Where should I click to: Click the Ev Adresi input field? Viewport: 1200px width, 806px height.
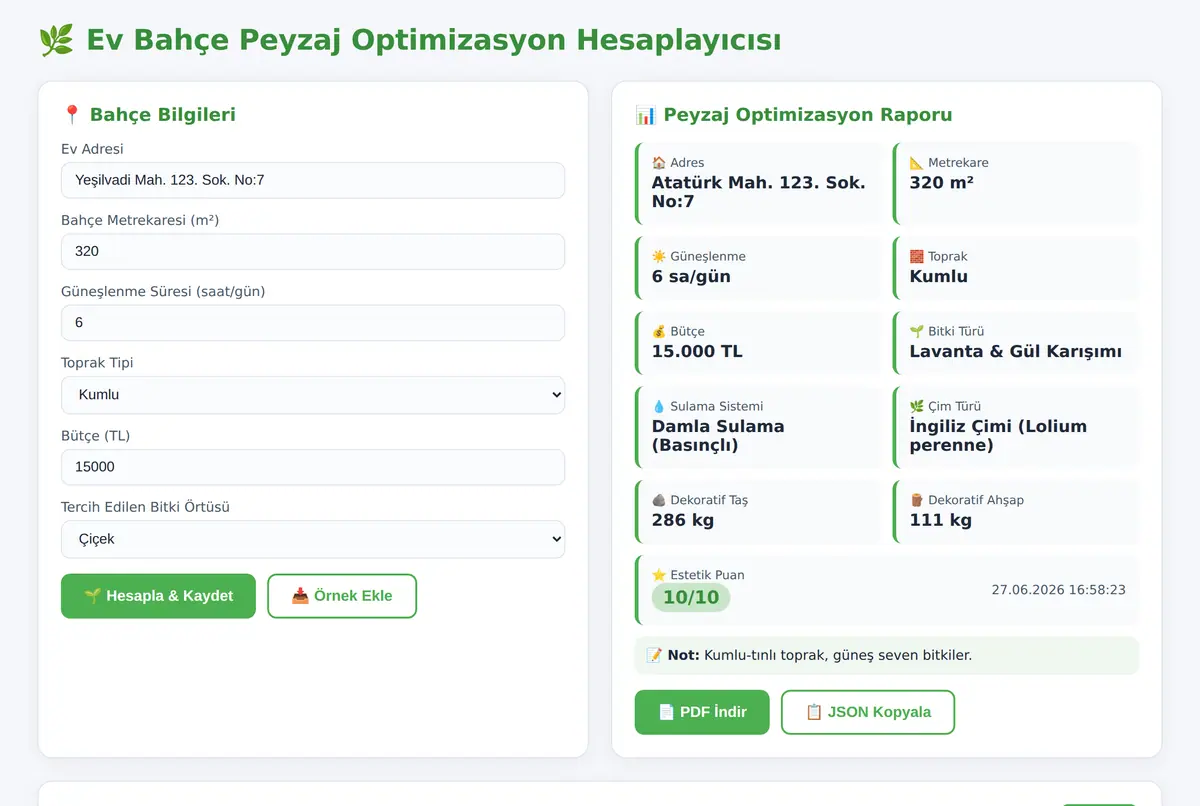pyautogui.click(x=313, y=180)
